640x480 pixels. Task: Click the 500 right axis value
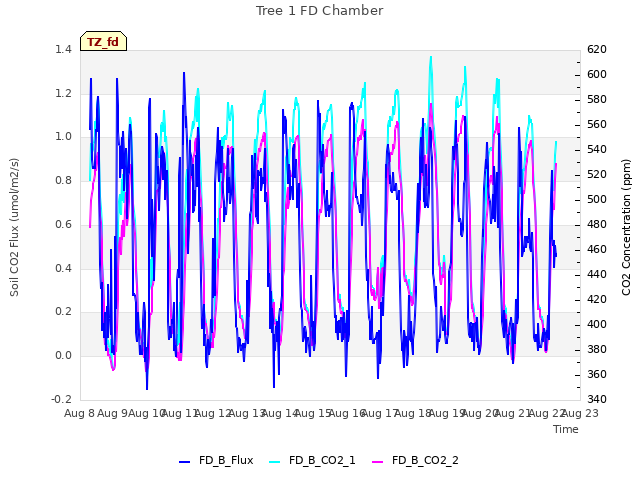point(597,200)
